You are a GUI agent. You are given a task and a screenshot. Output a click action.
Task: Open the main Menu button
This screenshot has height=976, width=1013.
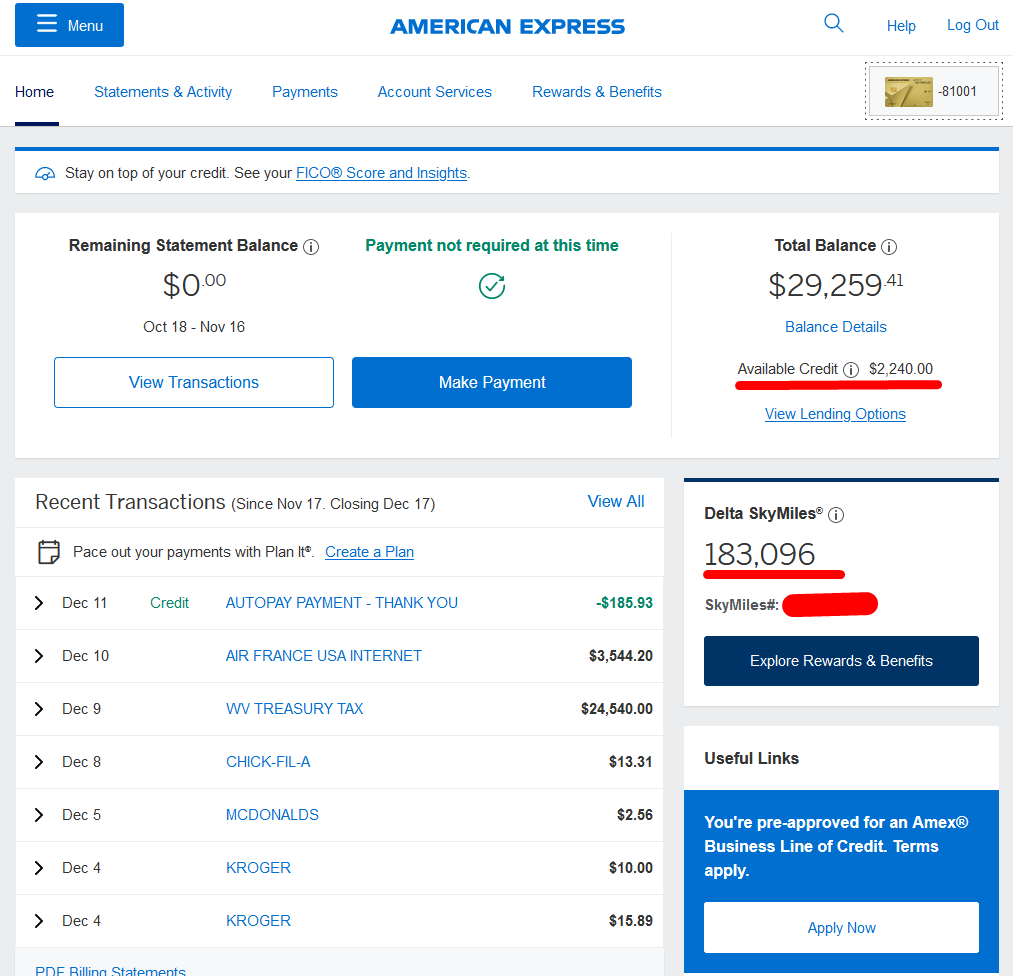pos(69,25)
